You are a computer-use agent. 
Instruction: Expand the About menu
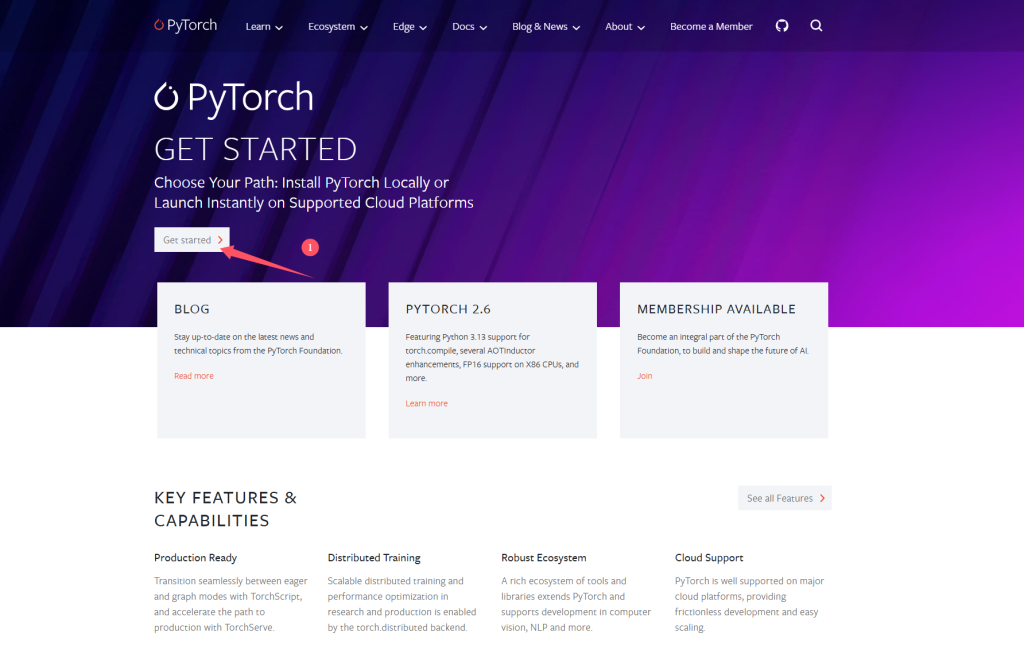[625, 27]
